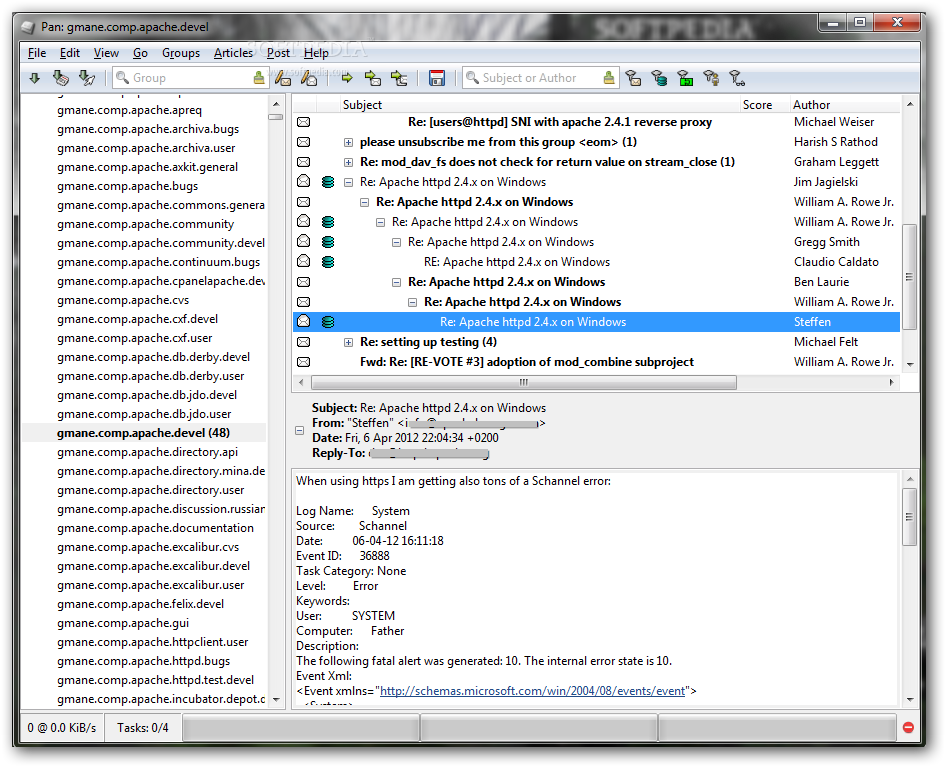Click envelope icon of Ben Laurie's article
Screen dimensions: 946x767
pos(303,282)
